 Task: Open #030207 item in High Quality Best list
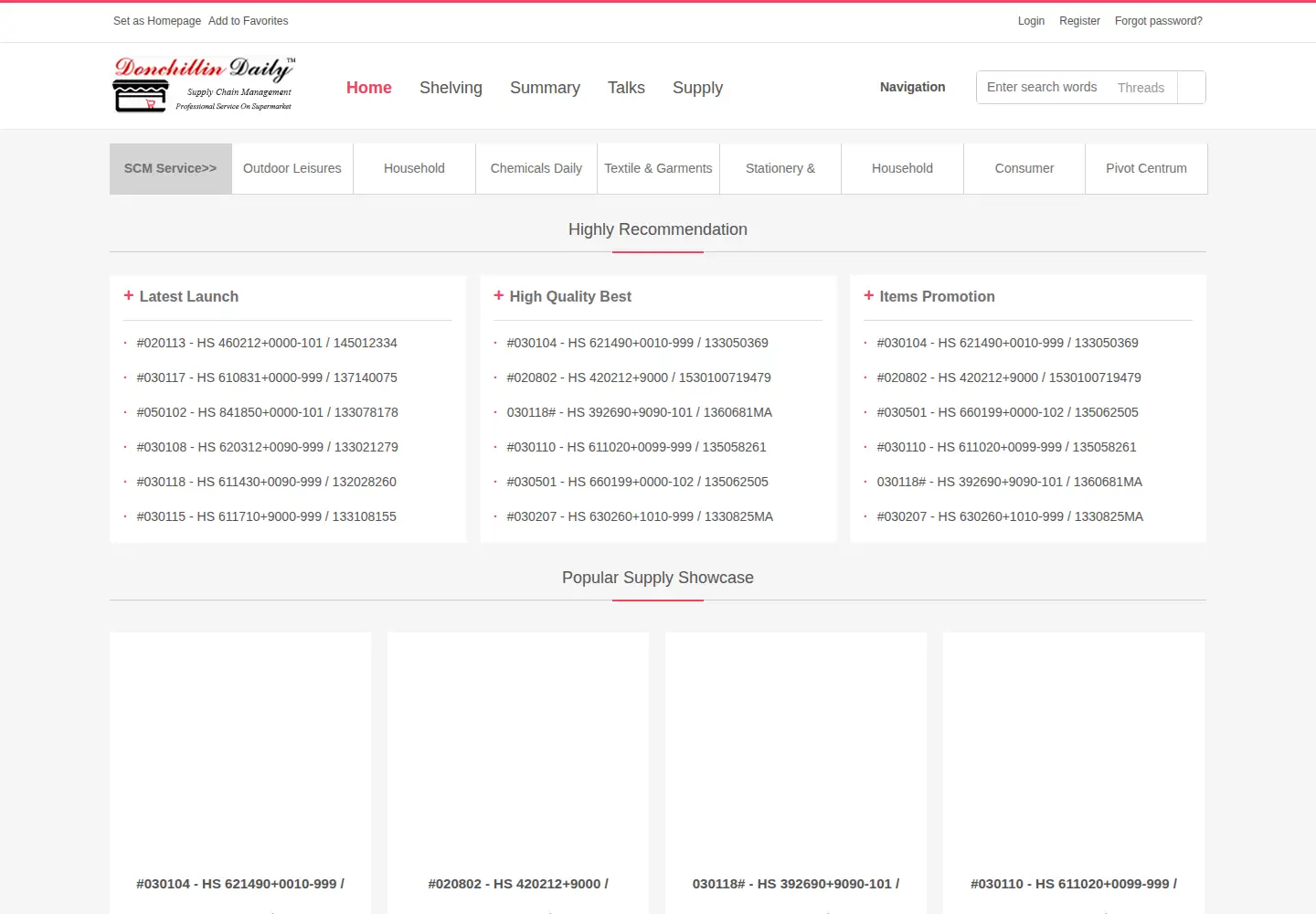[x=640, y=516]
